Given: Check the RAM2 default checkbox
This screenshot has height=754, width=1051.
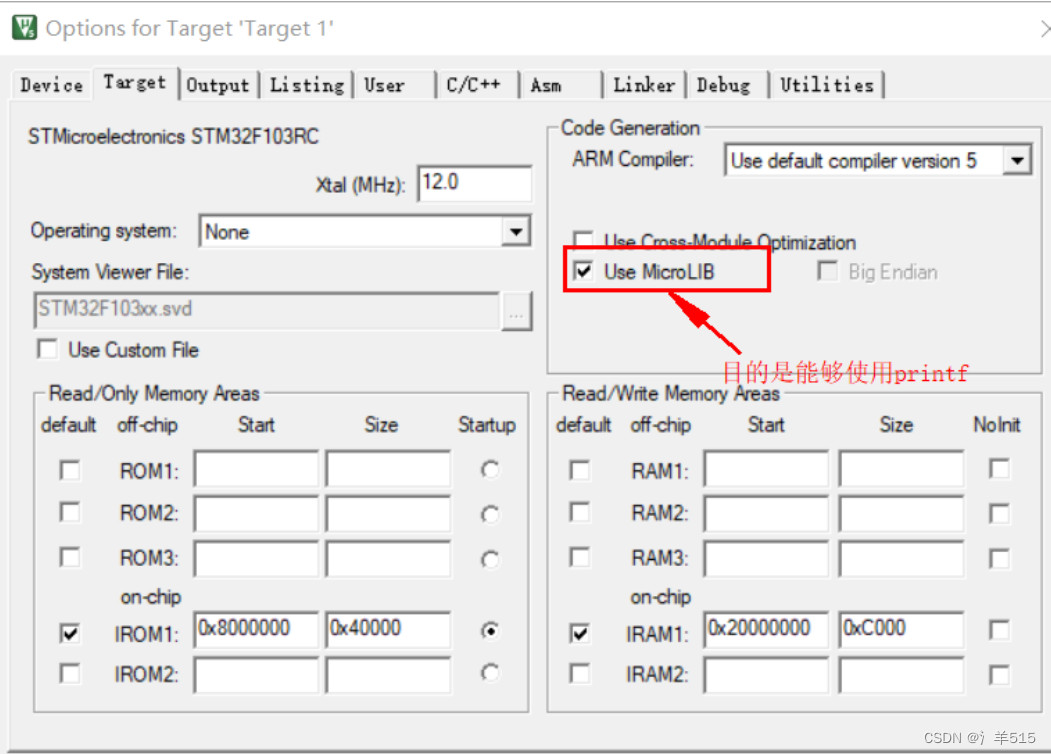Looking at the screenshot, I should coord(580,512).
